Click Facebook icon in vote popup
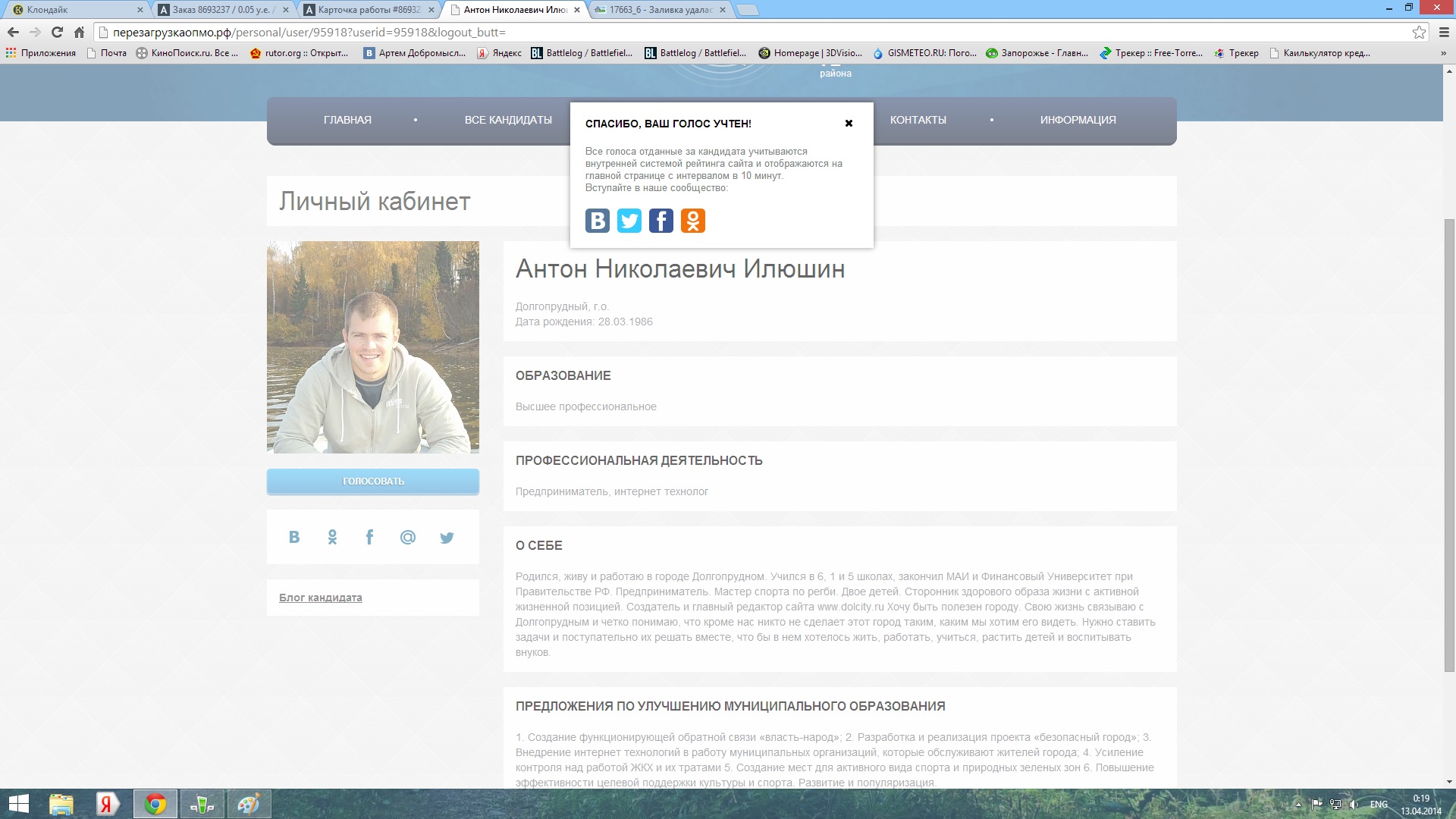Screen dimensions: 1456x819 tap(661, 221)
